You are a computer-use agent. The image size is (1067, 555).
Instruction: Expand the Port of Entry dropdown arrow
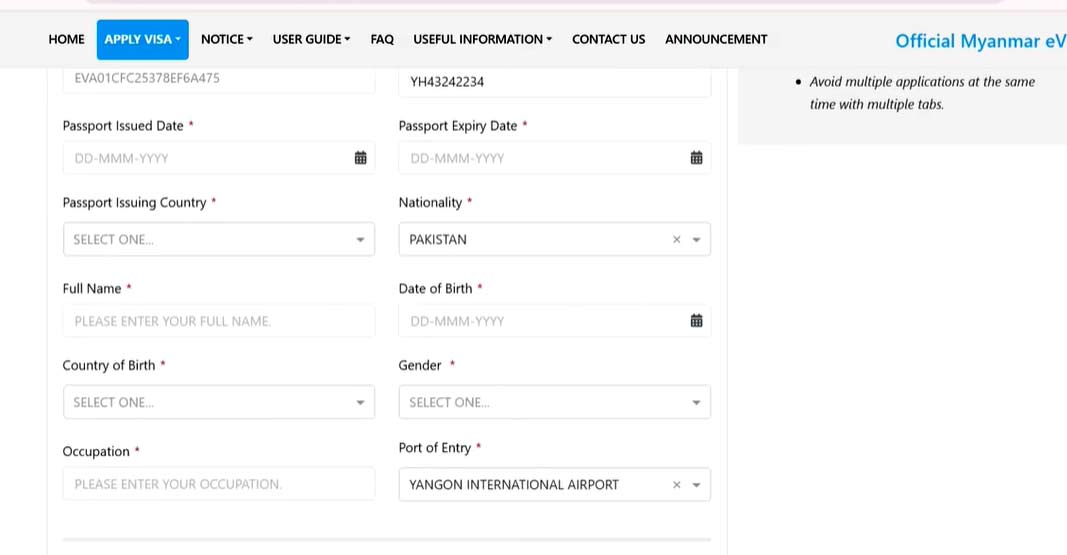tap(696, 485)
